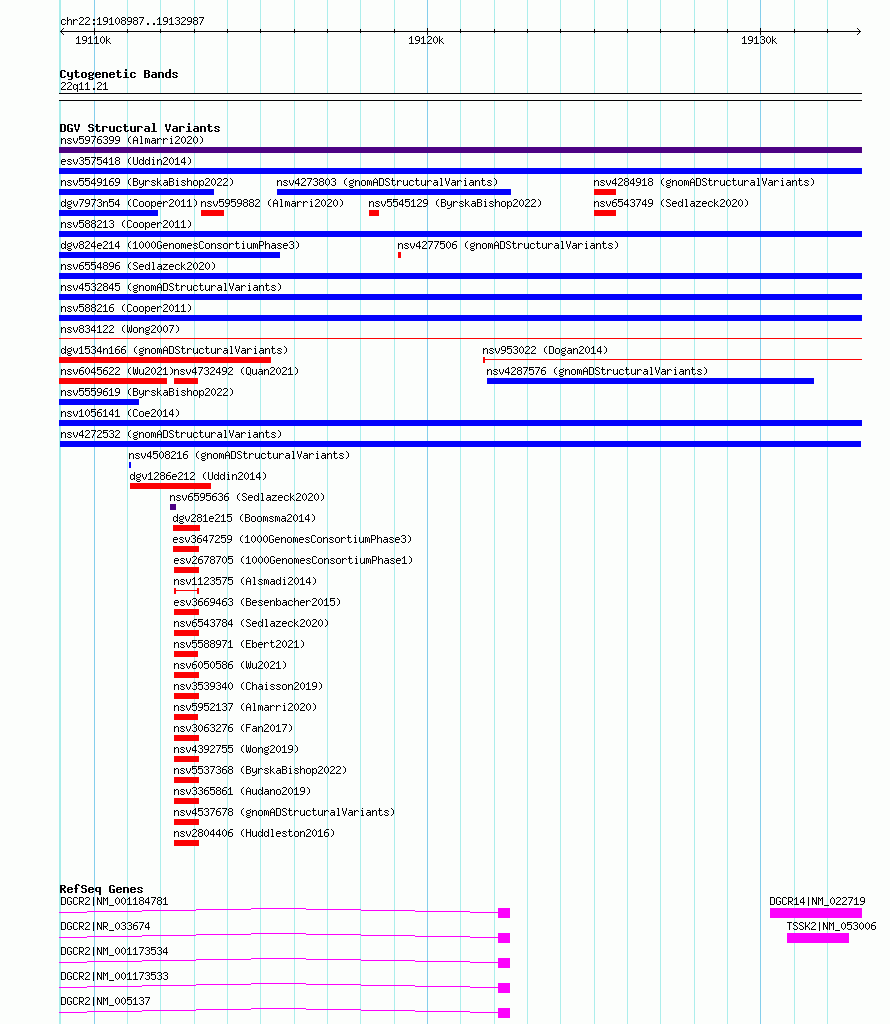Viewport: 890px width, 1024px height.
Task: Click the nsv5976399 (Almarri2020) variant label
Action: coord(132,140)
